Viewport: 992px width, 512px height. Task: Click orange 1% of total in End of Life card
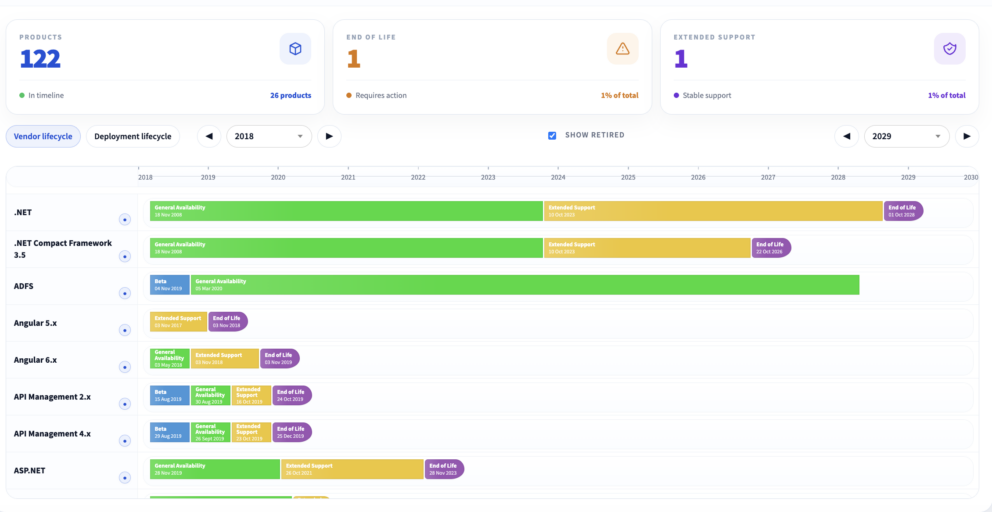(x=619, y=96)
